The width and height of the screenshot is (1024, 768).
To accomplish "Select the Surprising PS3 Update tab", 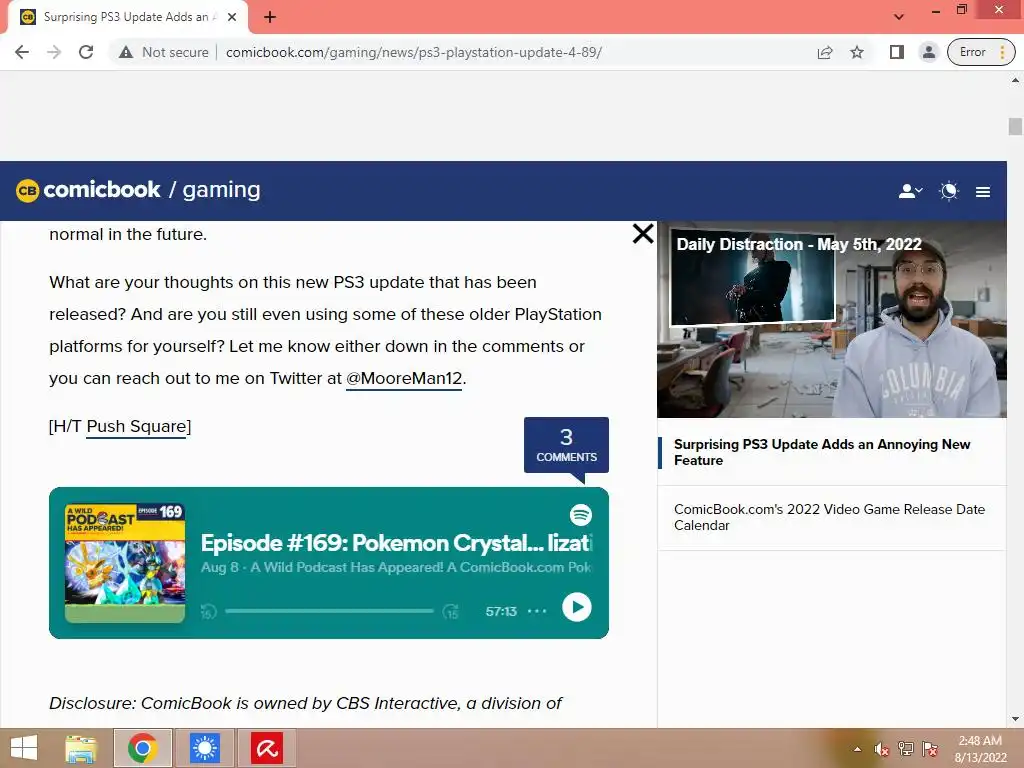I will coord(128,18).
